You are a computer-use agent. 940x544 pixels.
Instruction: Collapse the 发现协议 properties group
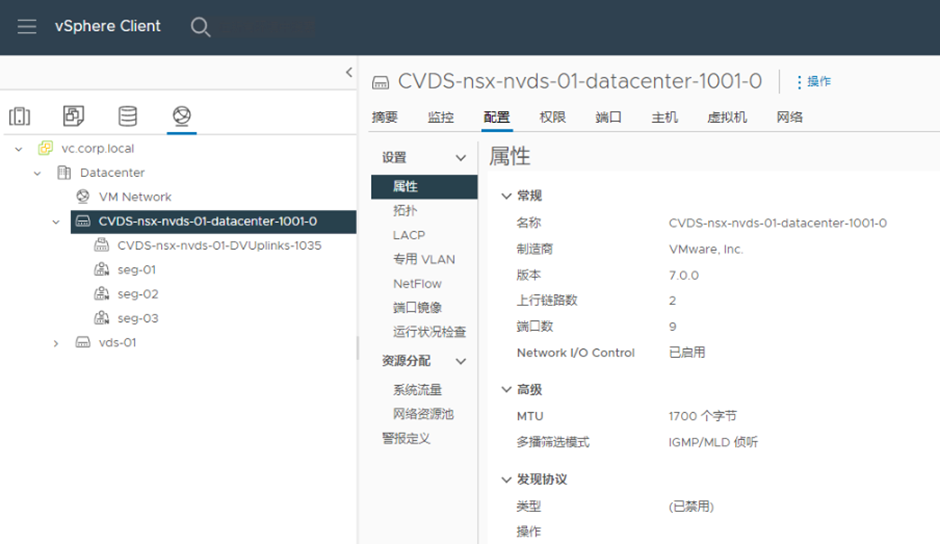506,480
